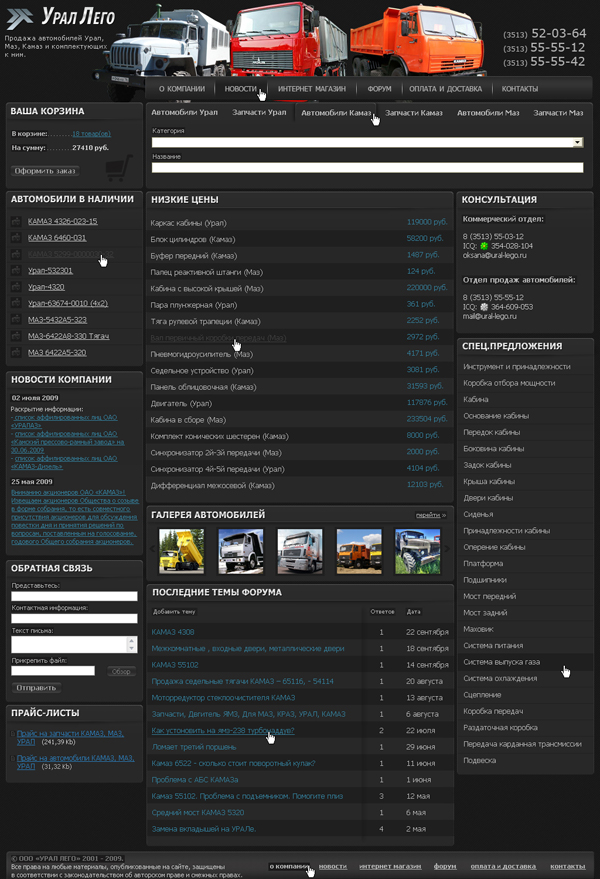The image size is (600, 879).
Task: Click truck icon beside МАЗ 6422А5-320
Action: point(17,352)
